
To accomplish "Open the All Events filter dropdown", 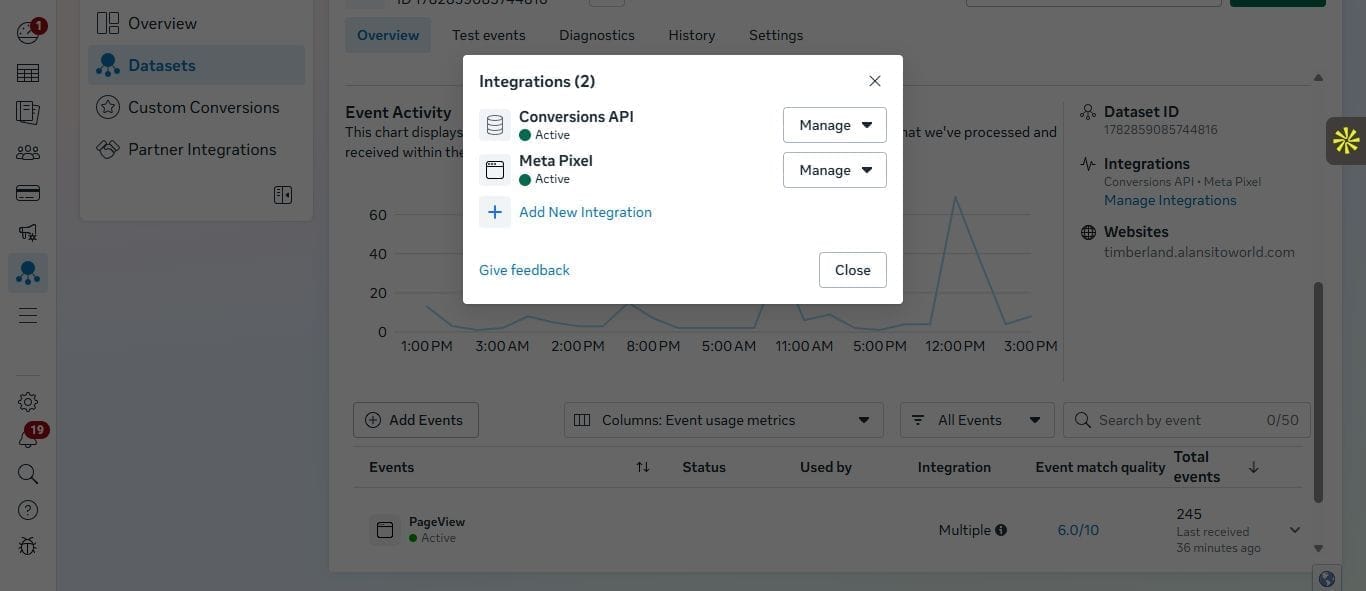I will click(977, 420).
